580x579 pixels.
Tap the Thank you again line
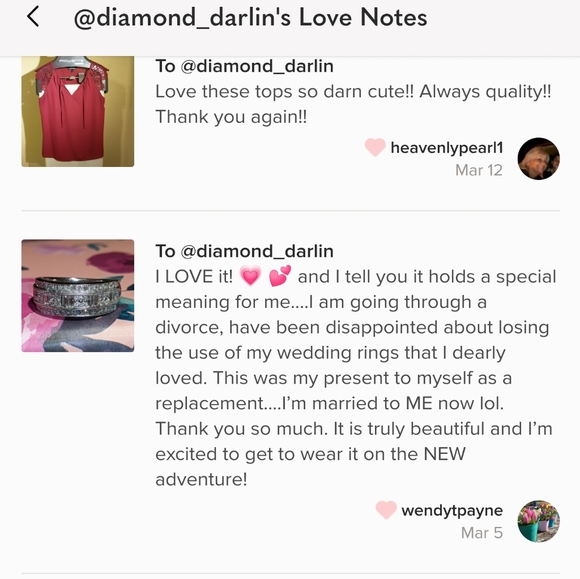click(231, 117)
